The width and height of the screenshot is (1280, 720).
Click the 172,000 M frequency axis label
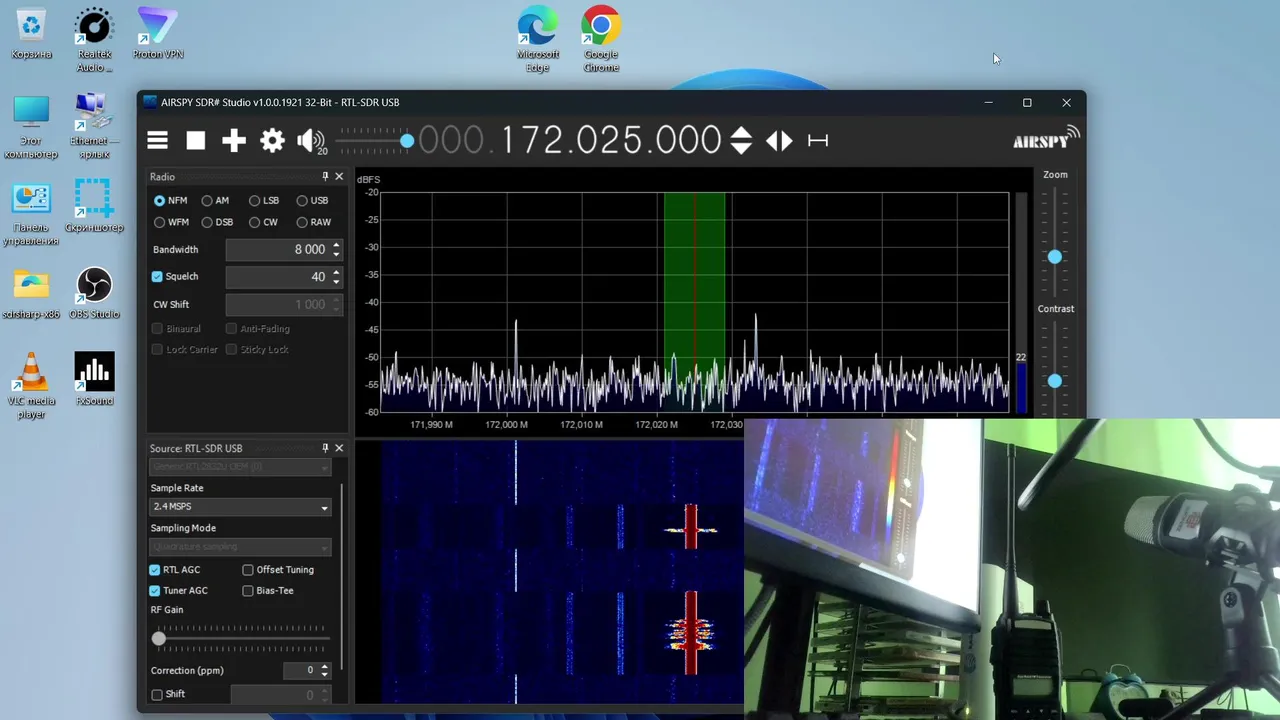click(507, 425)
